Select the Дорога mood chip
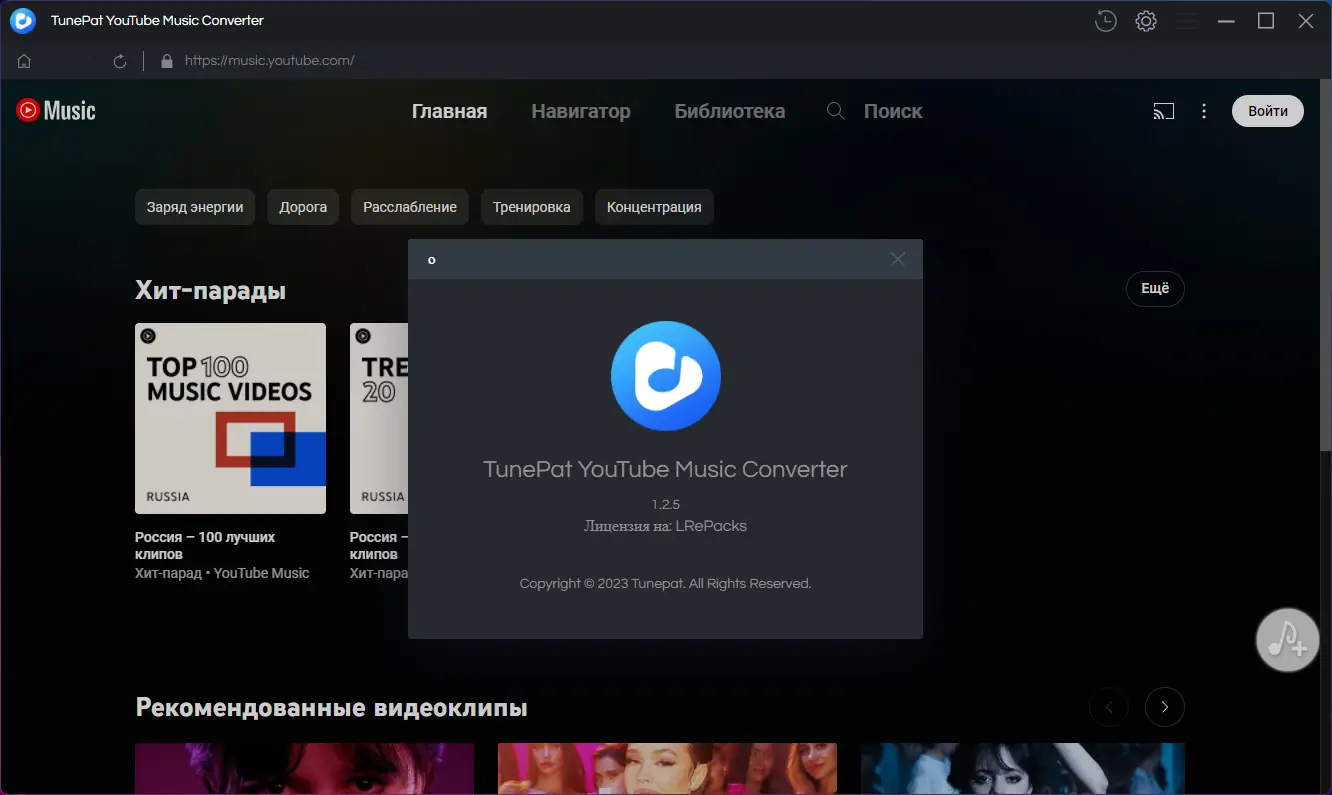This screenshot has height=795, width=1332. pos(303,207)
